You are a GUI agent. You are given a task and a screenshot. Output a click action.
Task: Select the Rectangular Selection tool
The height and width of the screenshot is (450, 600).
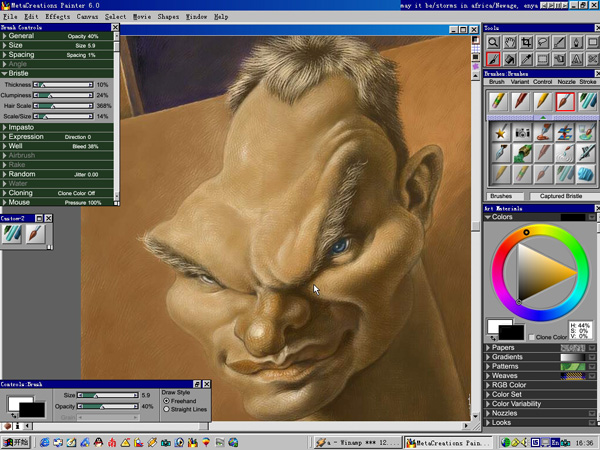coord(543,59)
